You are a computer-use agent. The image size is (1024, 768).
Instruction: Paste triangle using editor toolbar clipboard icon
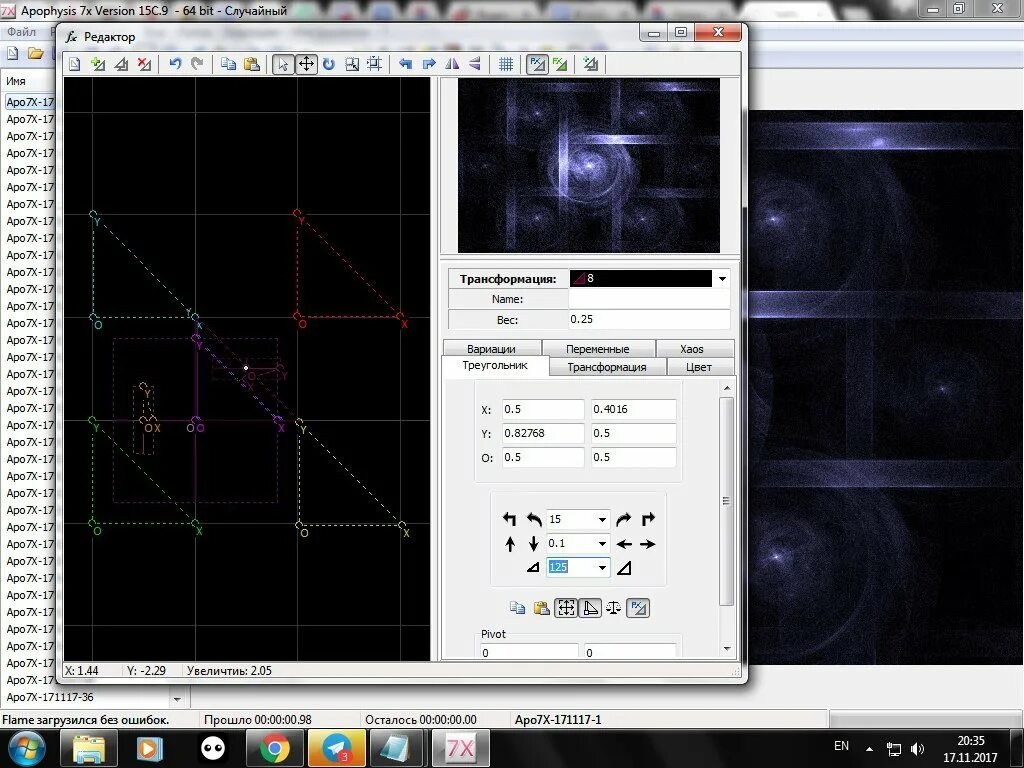pyautogui.click(x=251, y=64)
